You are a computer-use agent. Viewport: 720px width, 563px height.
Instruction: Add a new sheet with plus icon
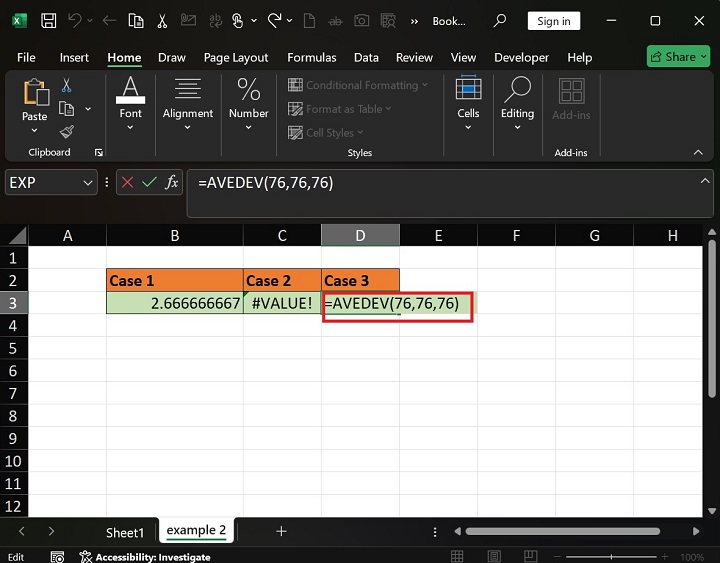pos(281,531)
